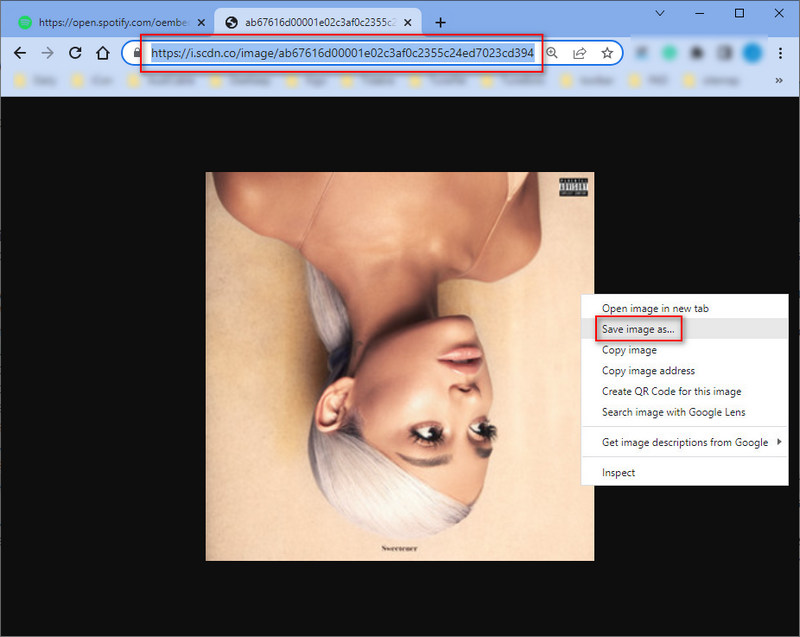Click the forward navigation arrow
The width and height of the screenshot is (800, 637).
(47, 53)
